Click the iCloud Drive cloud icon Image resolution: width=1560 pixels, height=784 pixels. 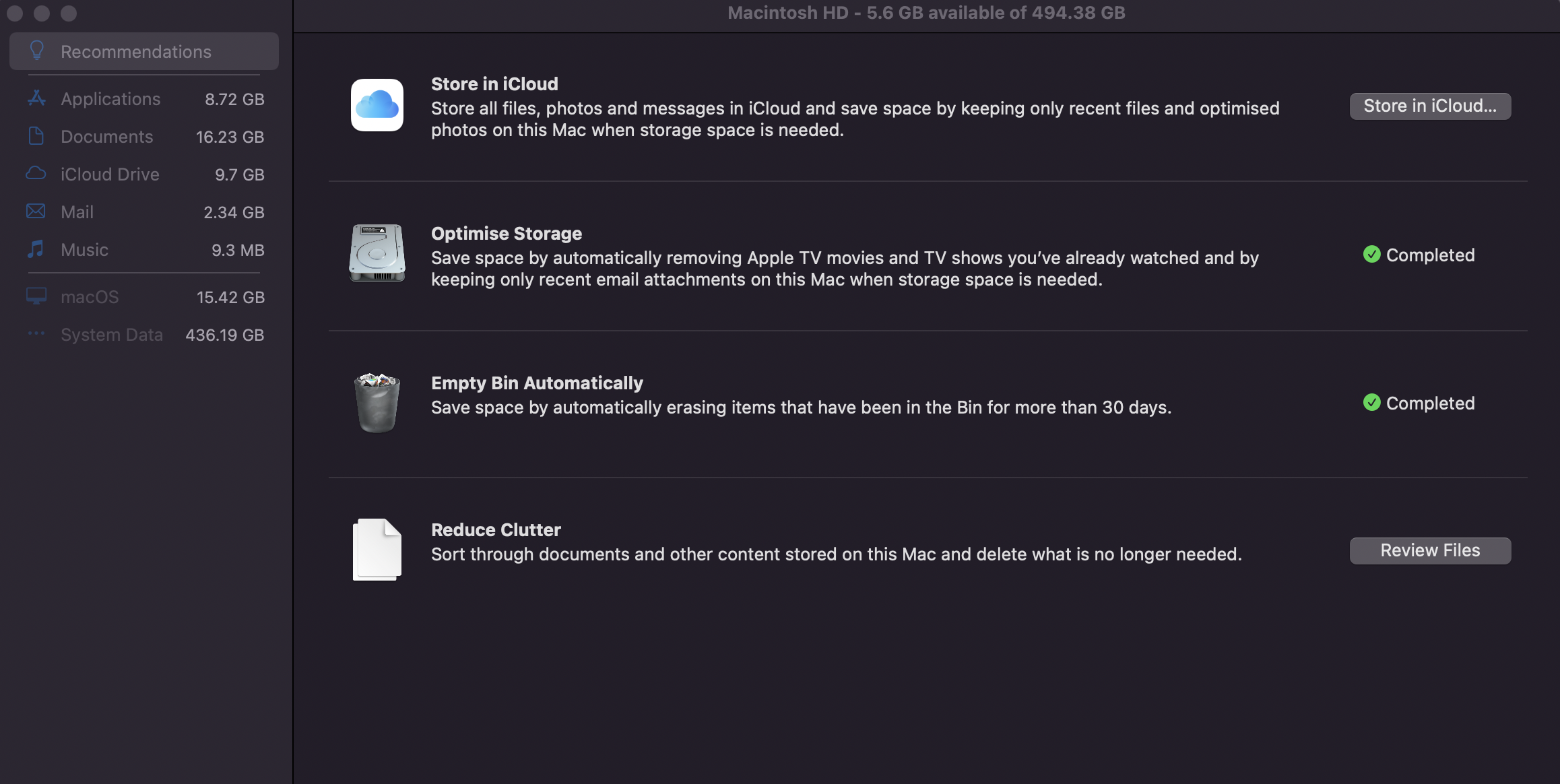coord(36,174)
